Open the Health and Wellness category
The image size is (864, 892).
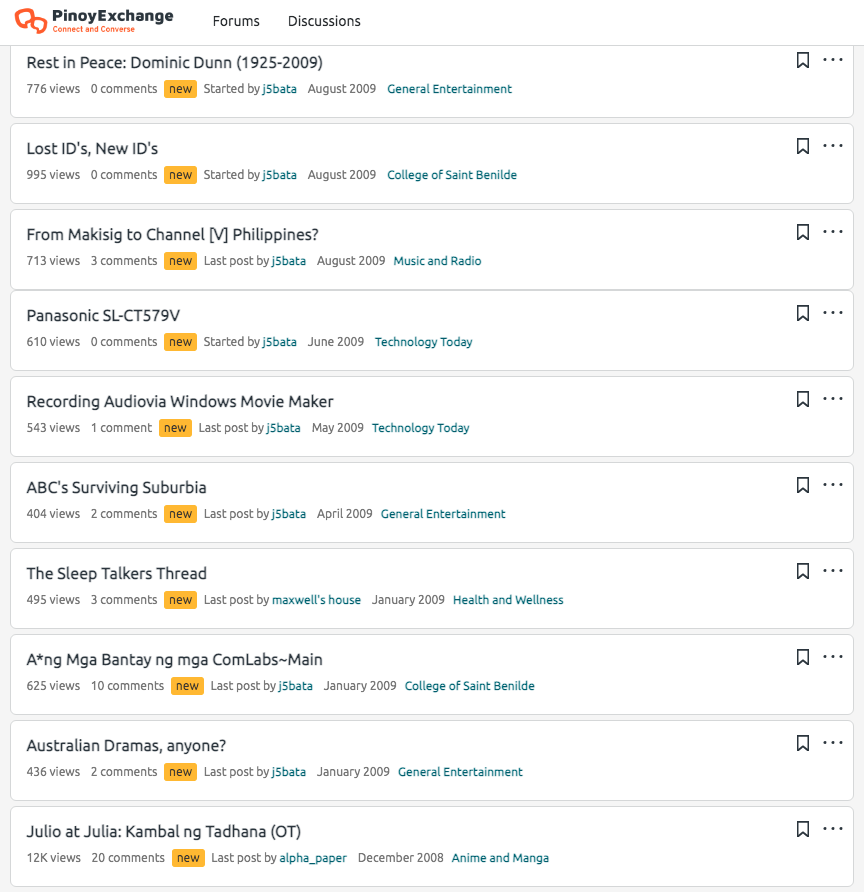(508, 600)
